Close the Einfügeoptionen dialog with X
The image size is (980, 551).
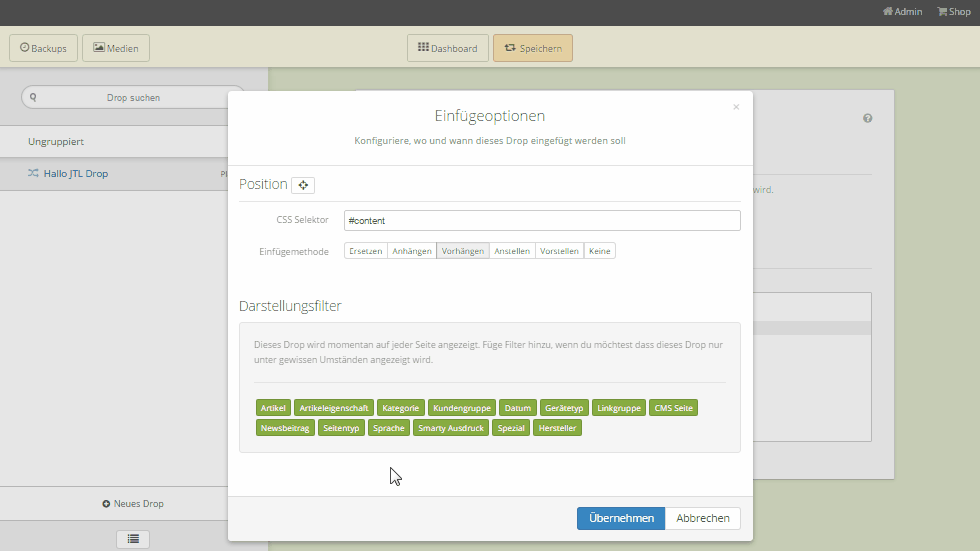tap(736, 107)
